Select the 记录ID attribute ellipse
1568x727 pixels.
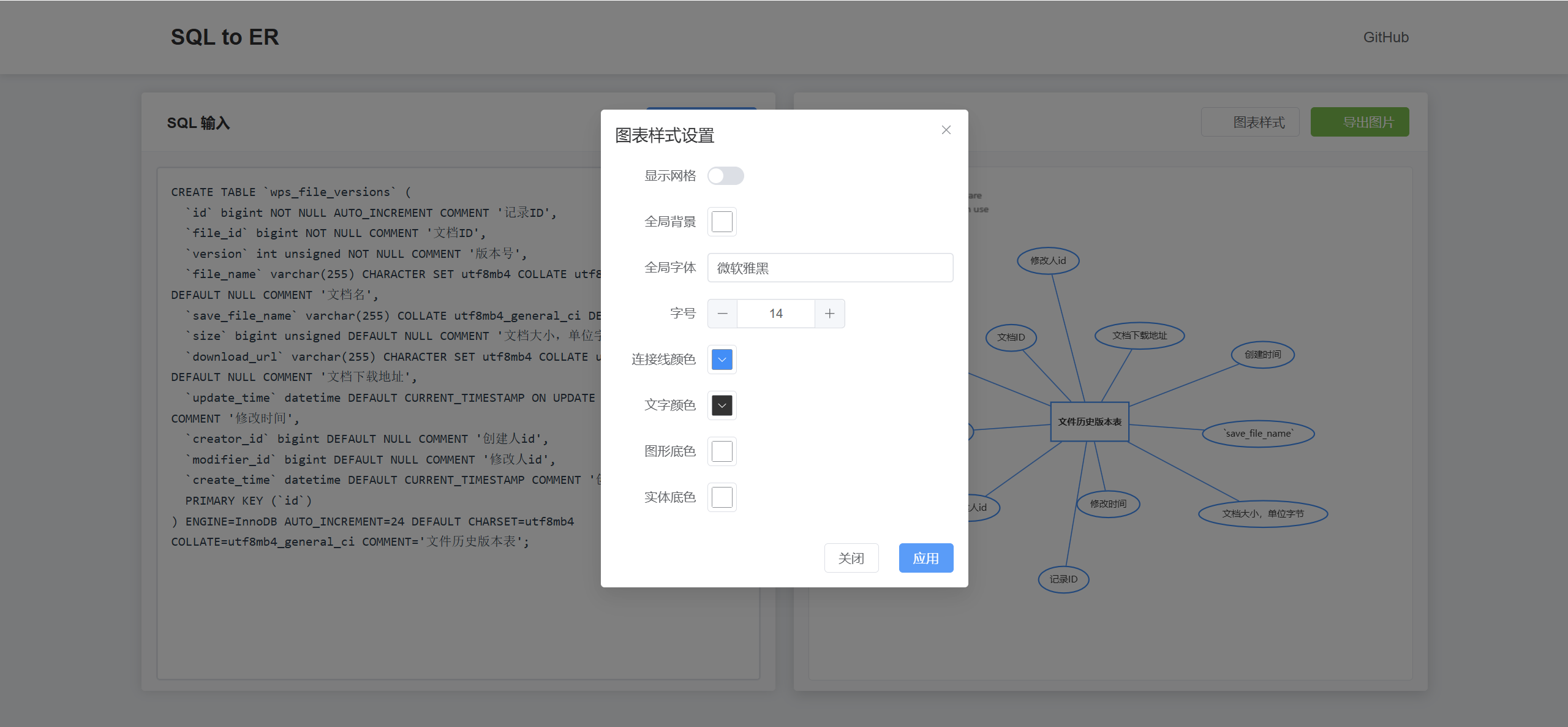click(1063, 579)
